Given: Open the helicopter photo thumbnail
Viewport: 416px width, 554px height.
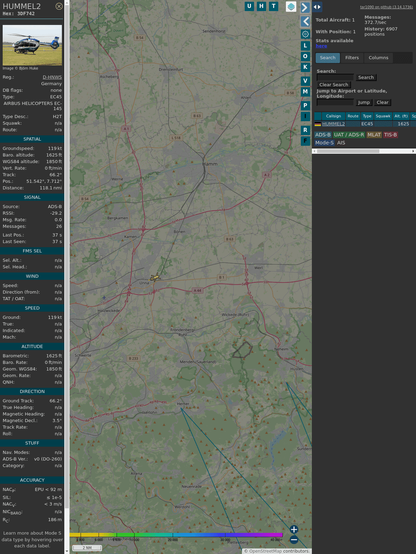Looking at the screenshot, I should point(32,45).
